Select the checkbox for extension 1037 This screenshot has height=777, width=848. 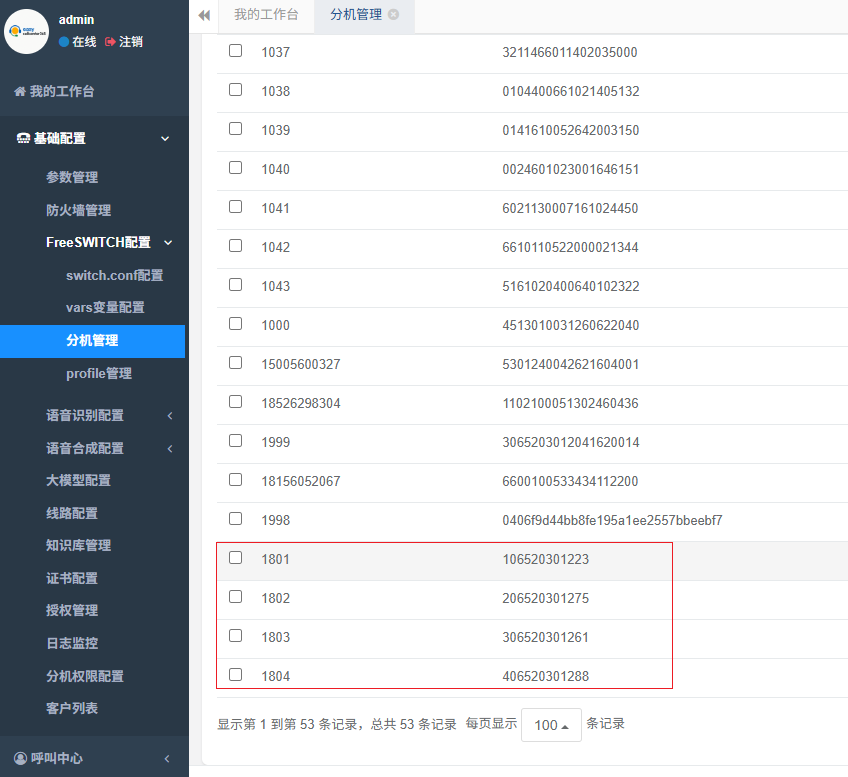[235, 51]
